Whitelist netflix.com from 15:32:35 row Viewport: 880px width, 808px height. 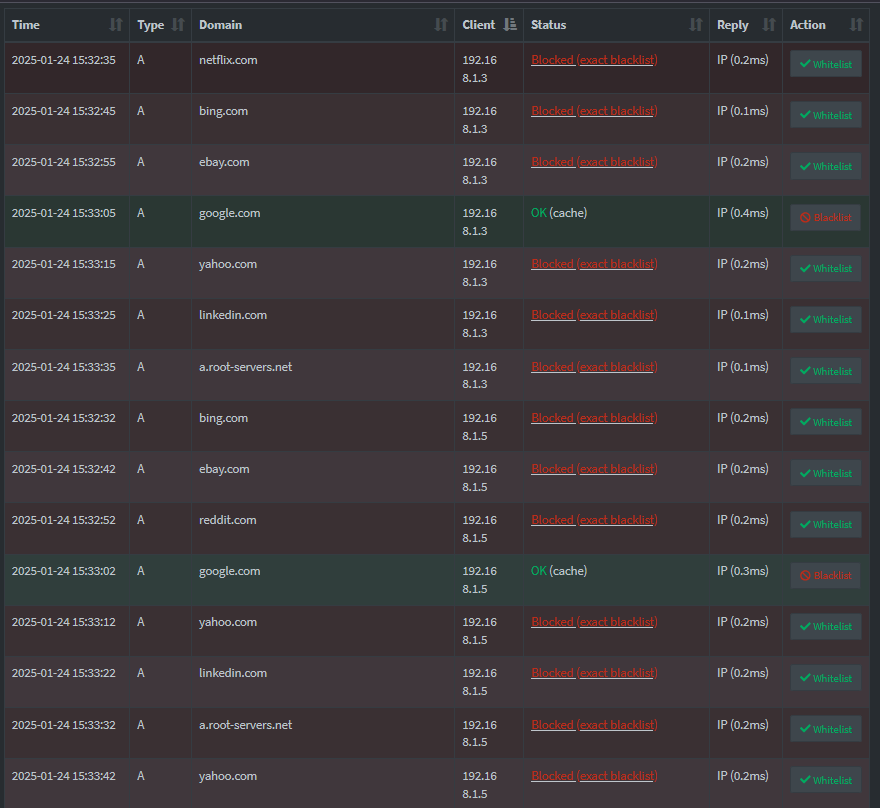[826, 64]
